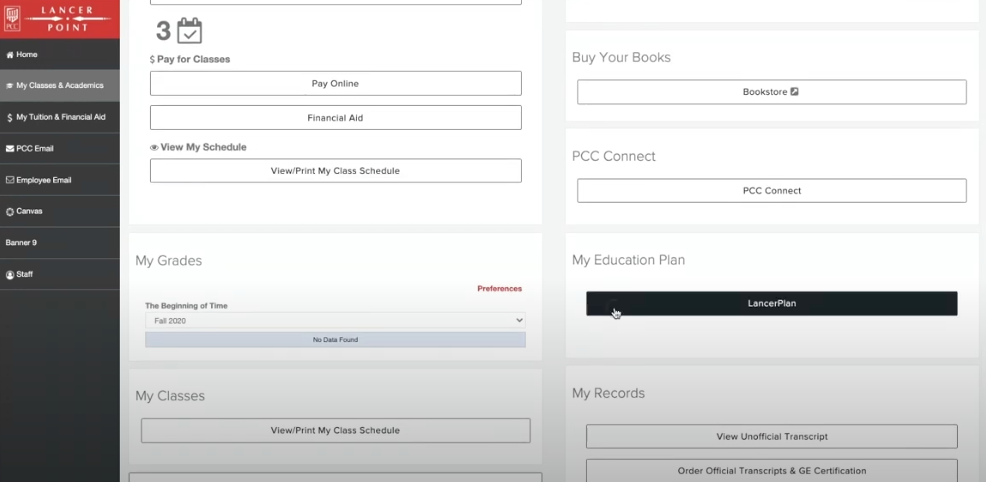
Task: Click the My Education Plan heading
Action: 628,260
